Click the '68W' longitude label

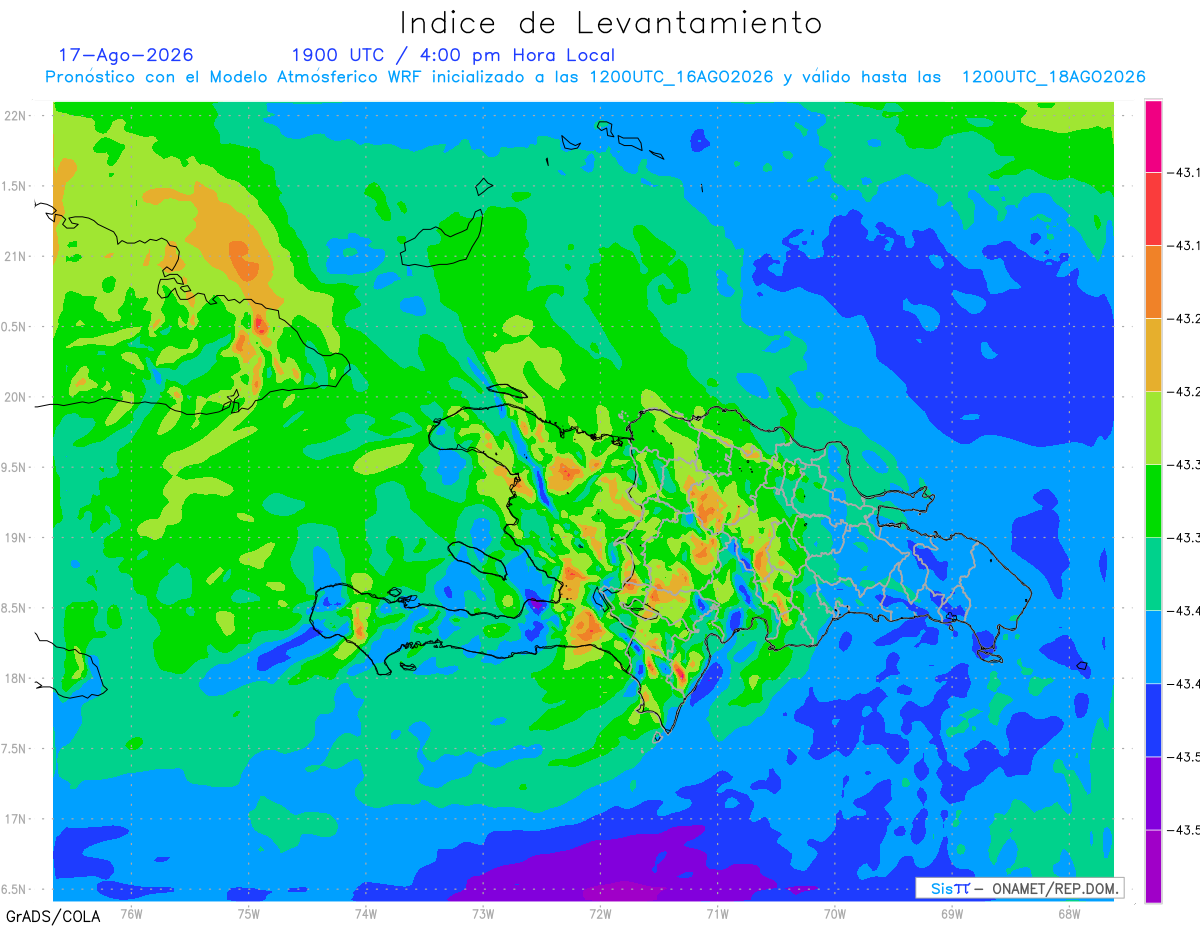click(1069, 913)
